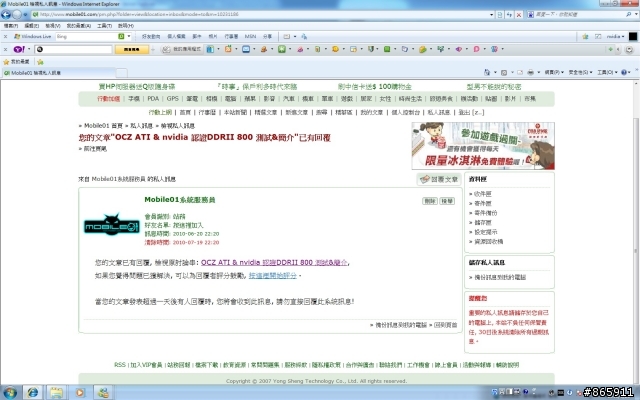Open the 說明(H) Help menu
The height and width of the screenshot is (400, 640).
[x=126, y=26]
